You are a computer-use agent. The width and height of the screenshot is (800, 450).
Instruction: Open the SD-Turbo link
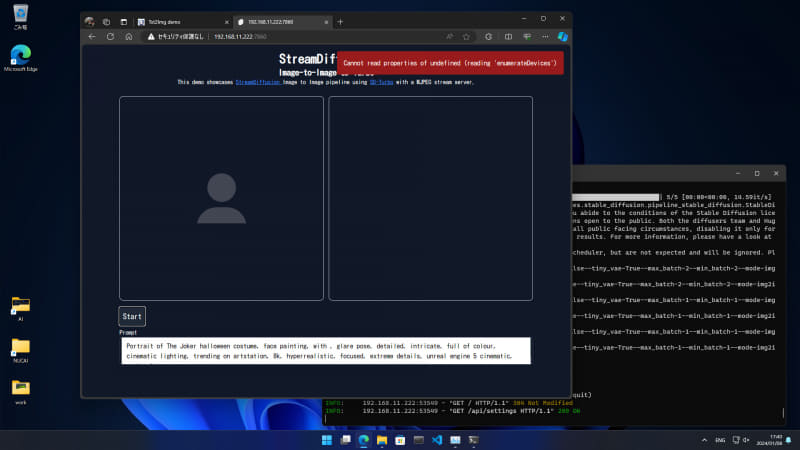pyautogui.click(x=382, y=82)
